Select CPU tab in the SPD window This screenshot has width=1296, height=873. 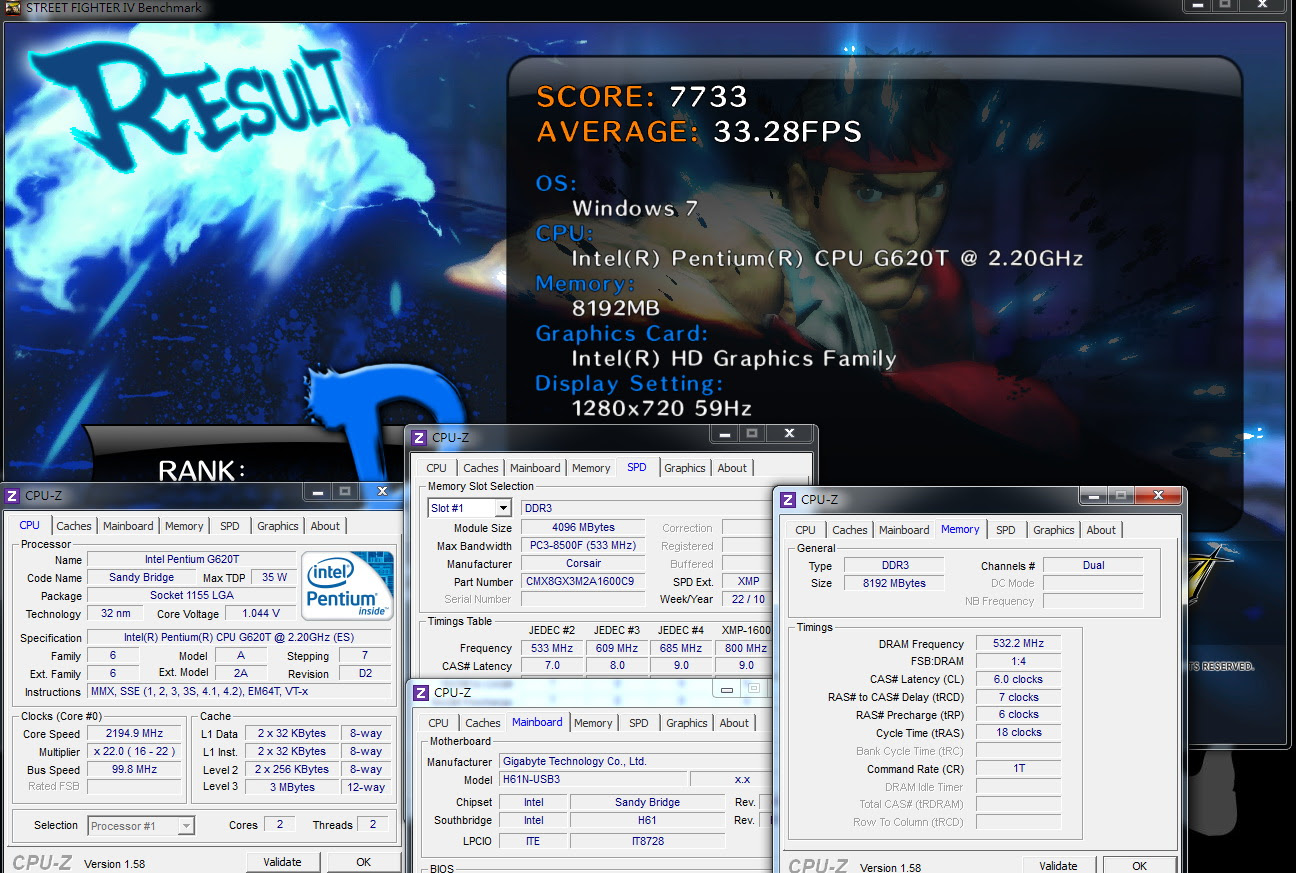[x=437, y=468]
